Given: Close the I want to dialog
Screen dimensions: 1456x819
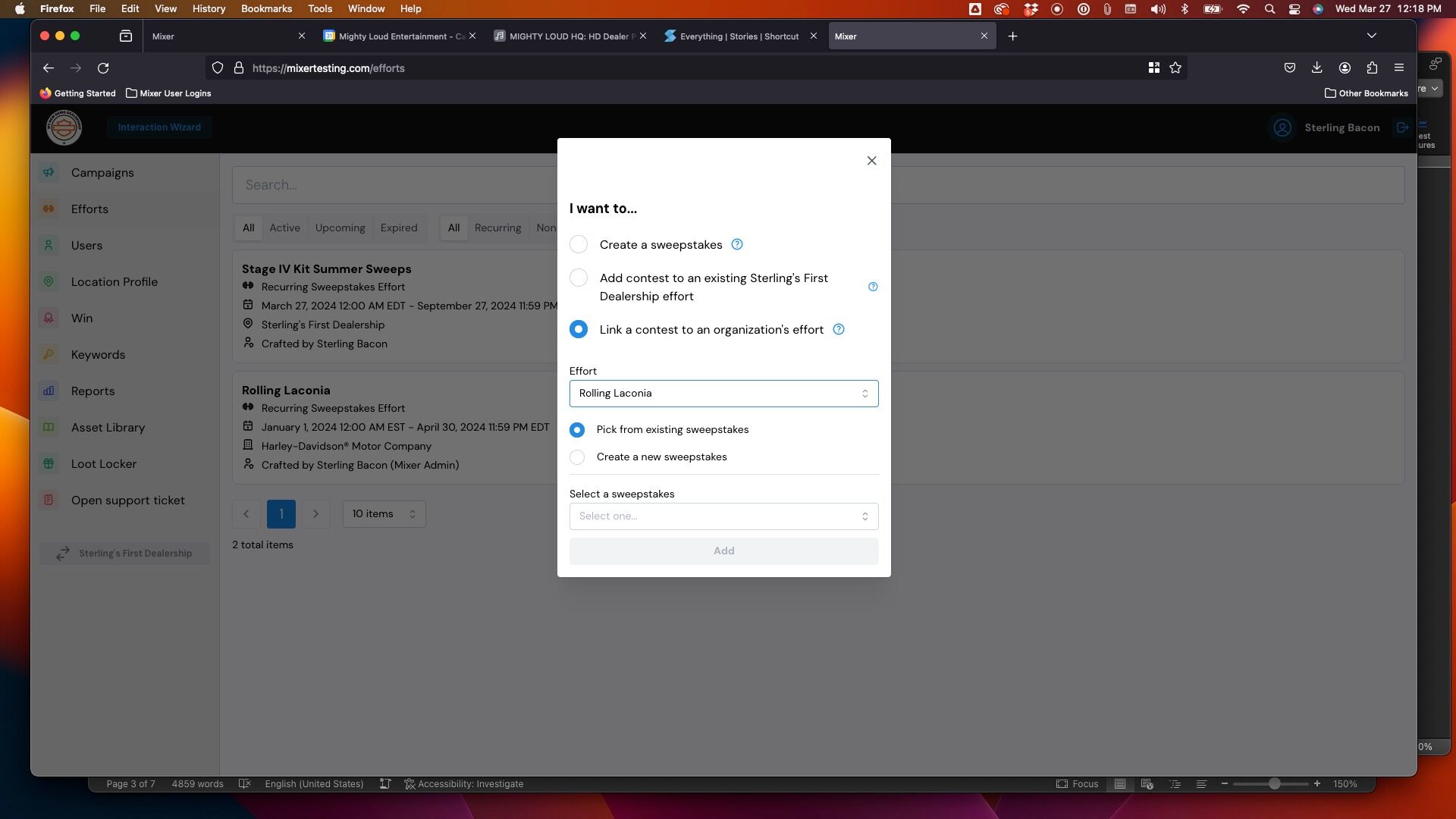Looking at the screenshot, I should (871, 161).
